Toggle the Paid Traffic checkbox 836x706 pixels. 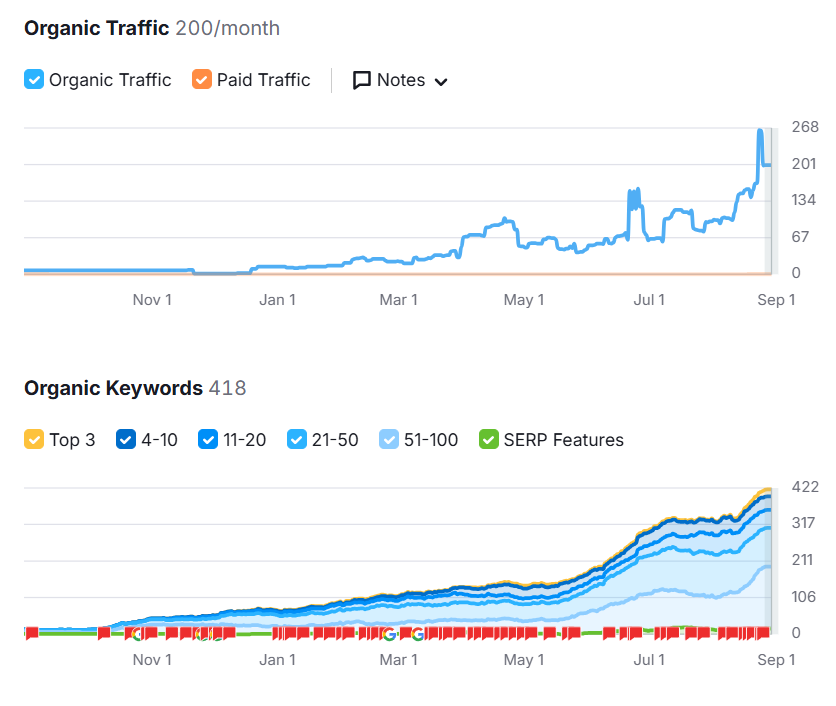[202, 80]
